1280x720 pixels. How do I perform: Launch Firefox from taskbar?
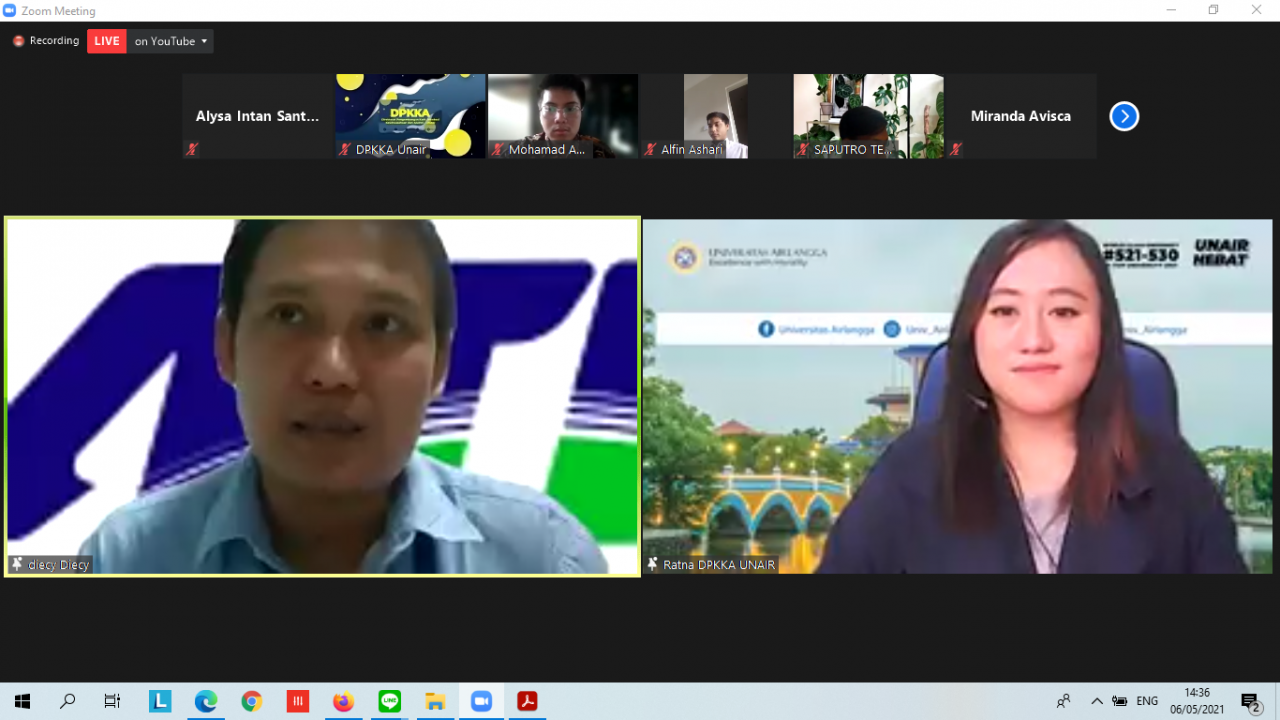point(343,701)
